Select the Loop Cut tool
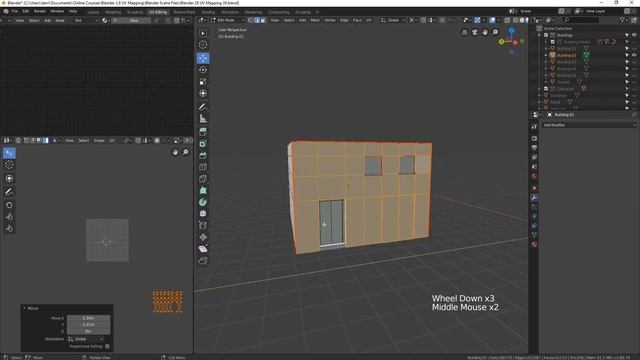The width and height of the screenshot is (640, 360). 203,167
